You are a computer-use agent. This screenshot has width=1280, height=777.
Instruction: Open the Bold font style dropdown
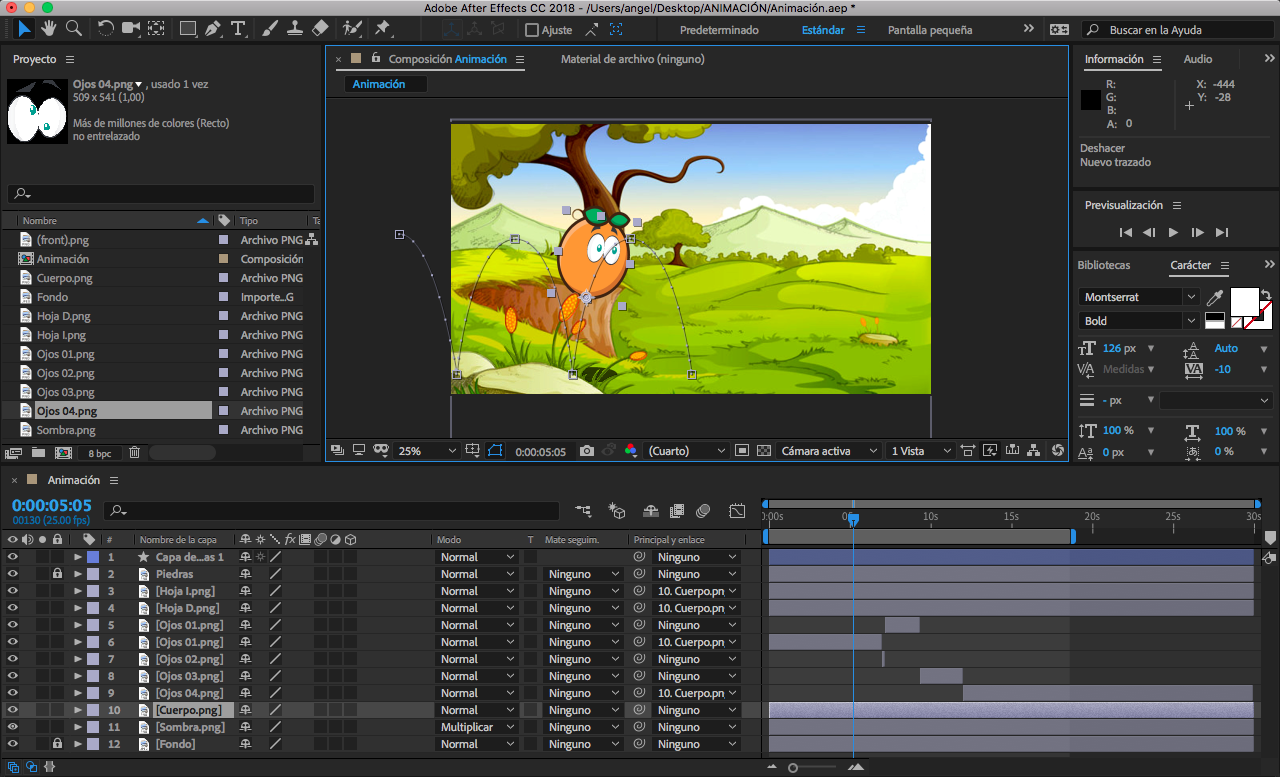pos(1139,321)
